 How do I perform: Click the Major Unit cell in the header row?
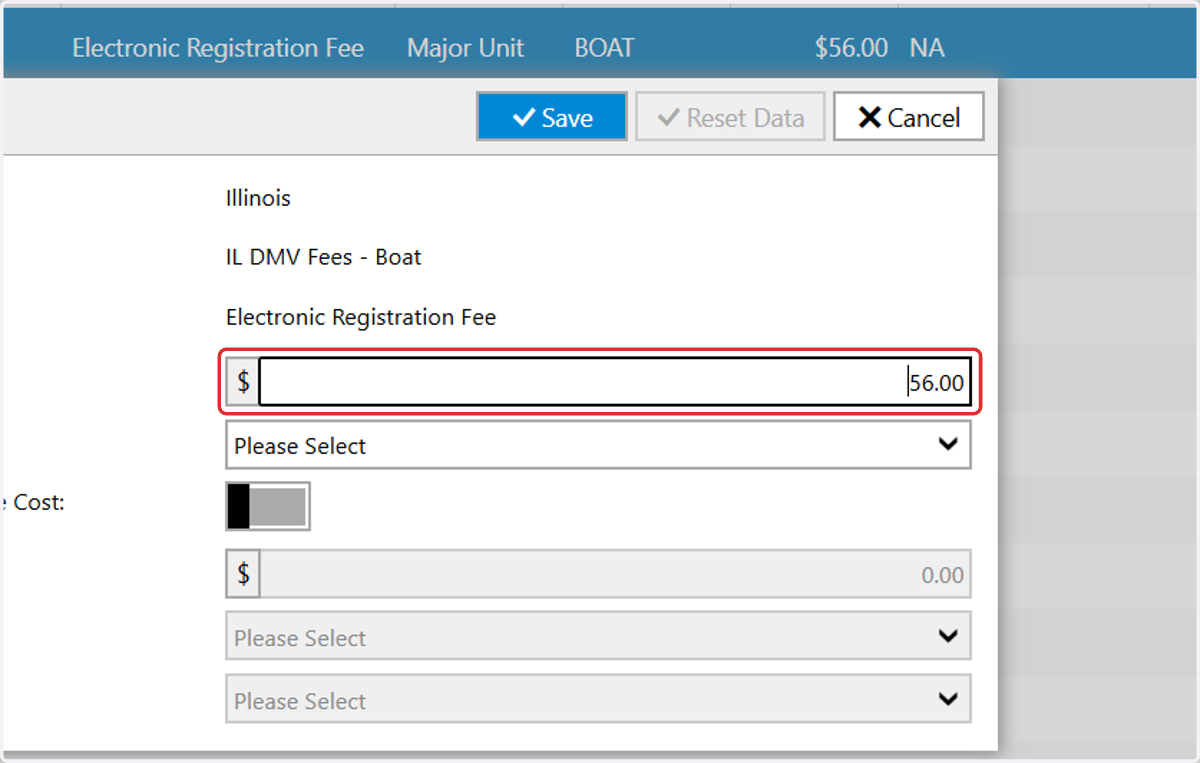tap(465, 48)
